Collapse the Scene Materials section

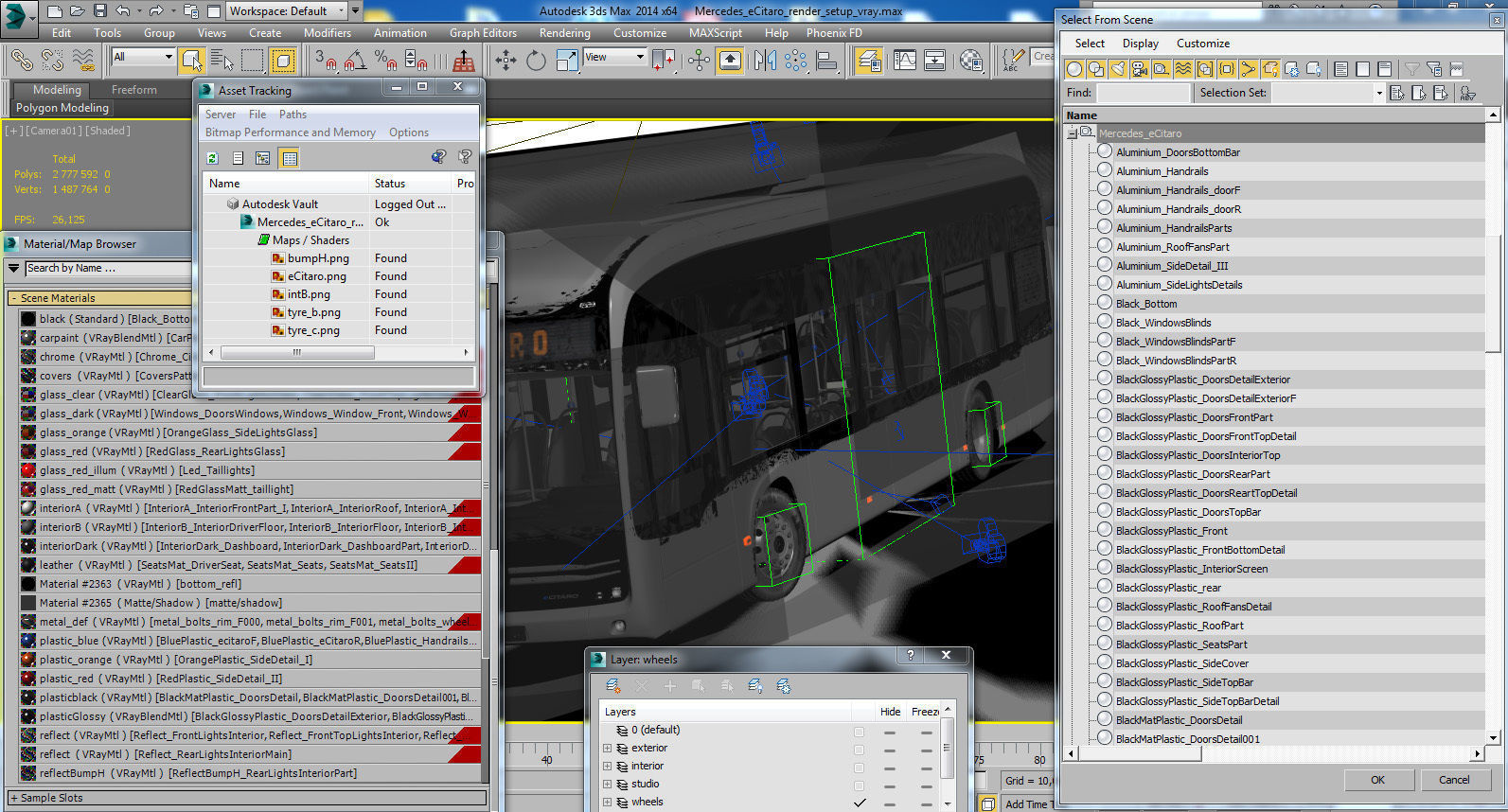[14, 298]
